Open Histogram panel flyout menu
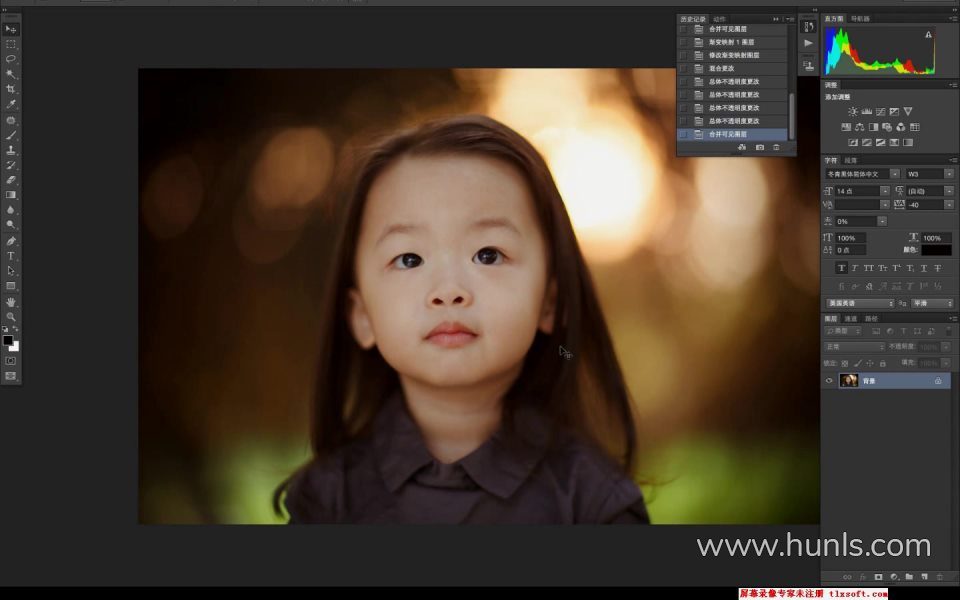 coord(953,19)
